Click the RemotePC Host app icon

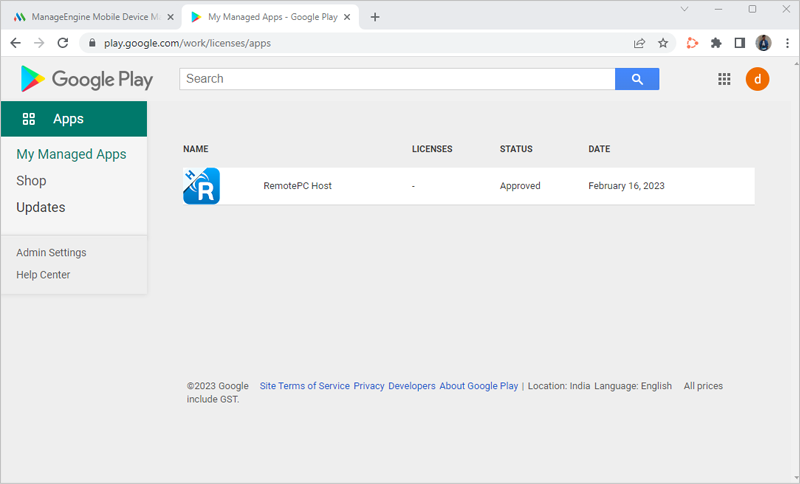point(201,186)
